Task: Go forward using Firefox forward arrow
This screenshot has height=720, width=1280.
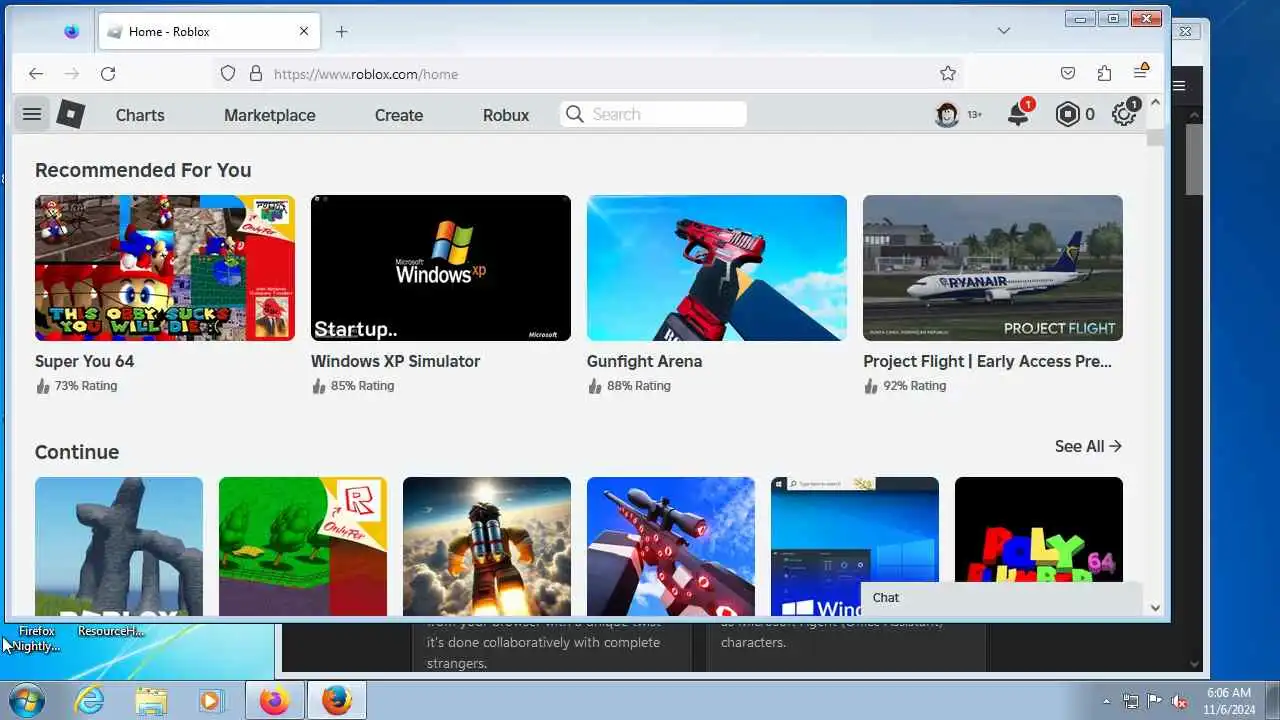Action: point(72,73)
